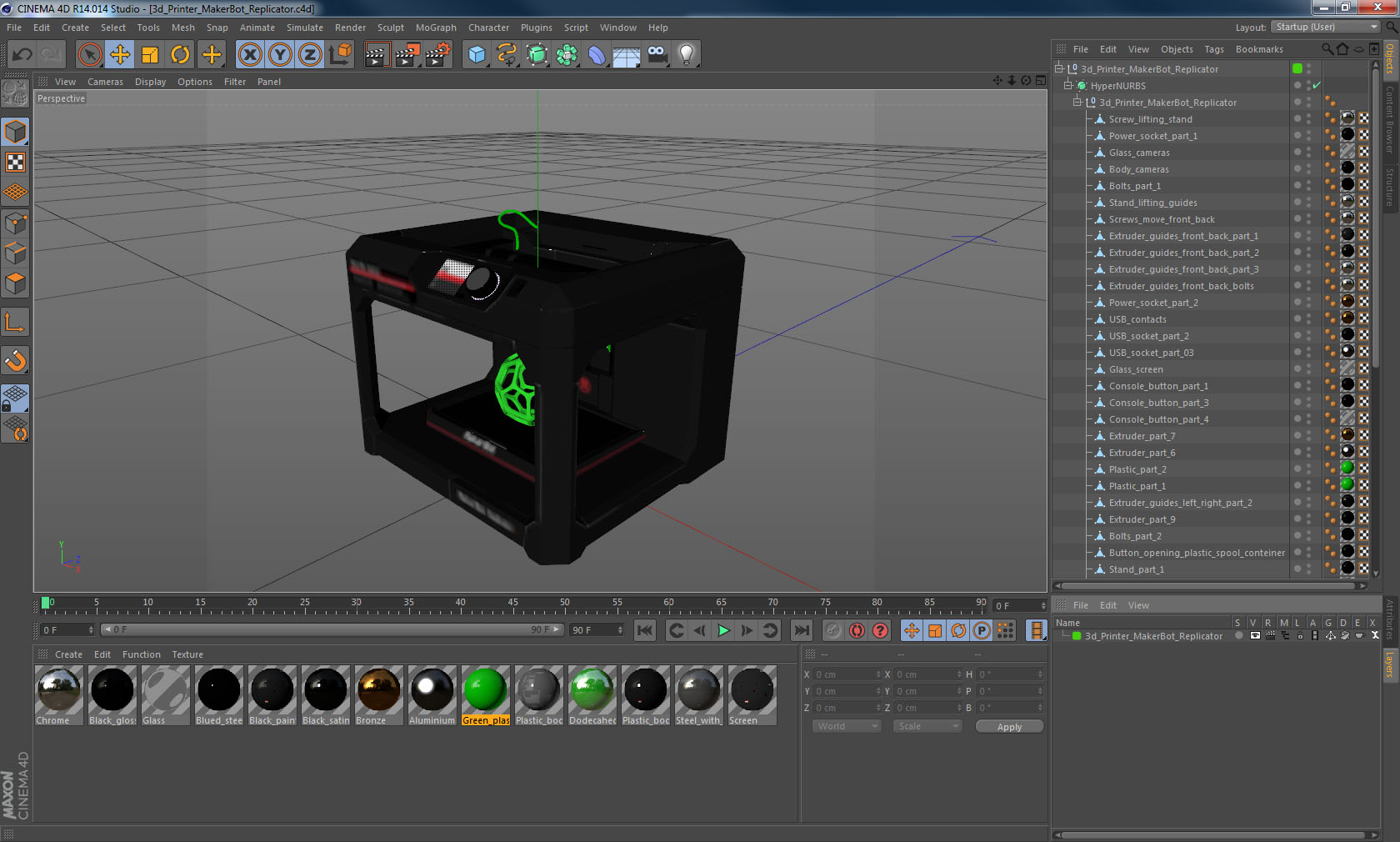1400x842 pixels.
Task: Click the Undo arrow icon
Action: coord(22,55)
